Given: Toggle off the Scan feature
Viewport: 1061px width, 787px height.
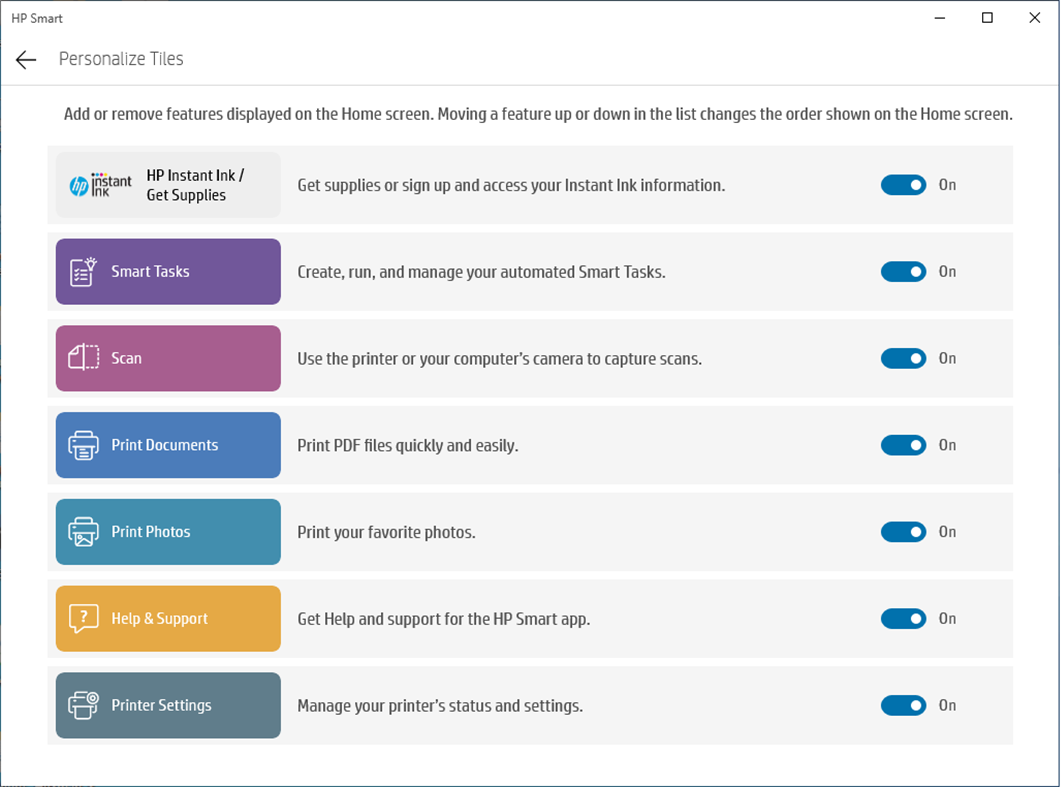Looking at the screenshot, I should pos(903,358).
